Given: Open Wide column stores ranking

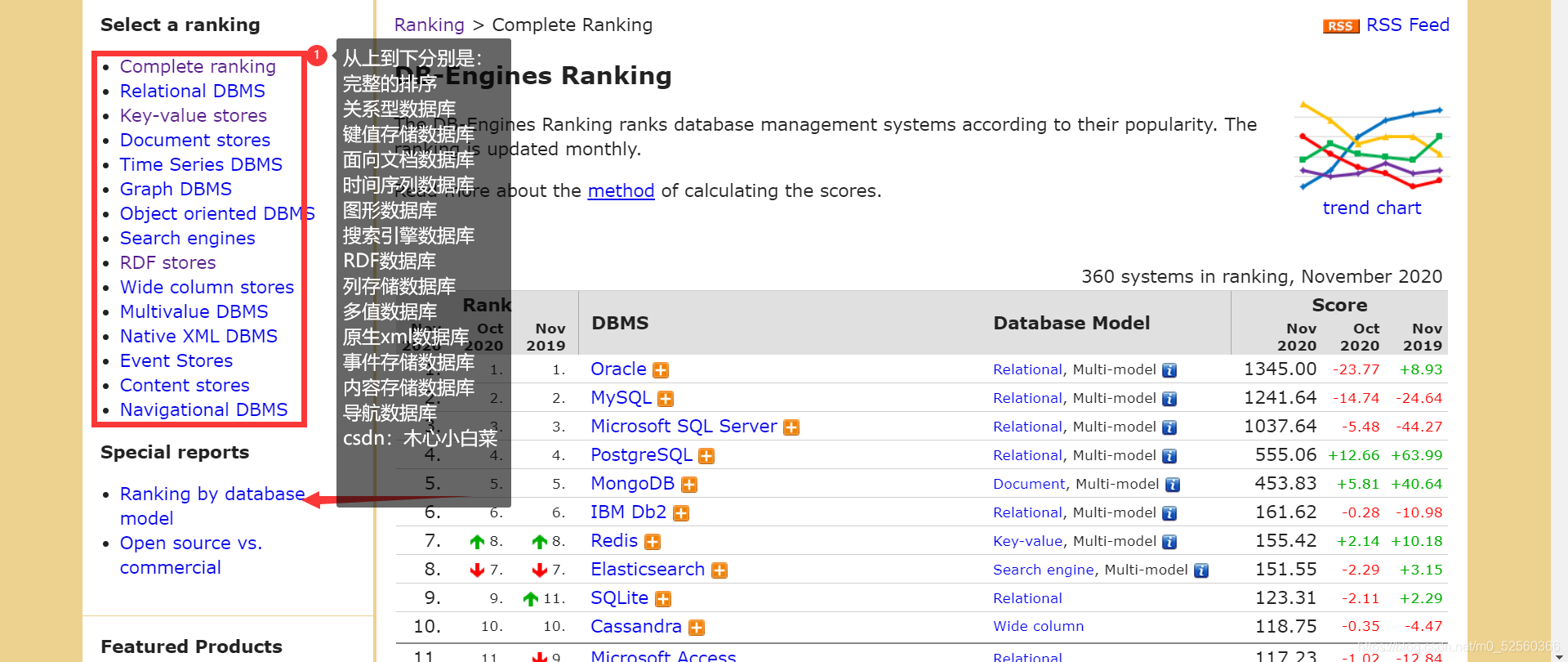Looking at the screenshot, I should click(x=207, y=287).
